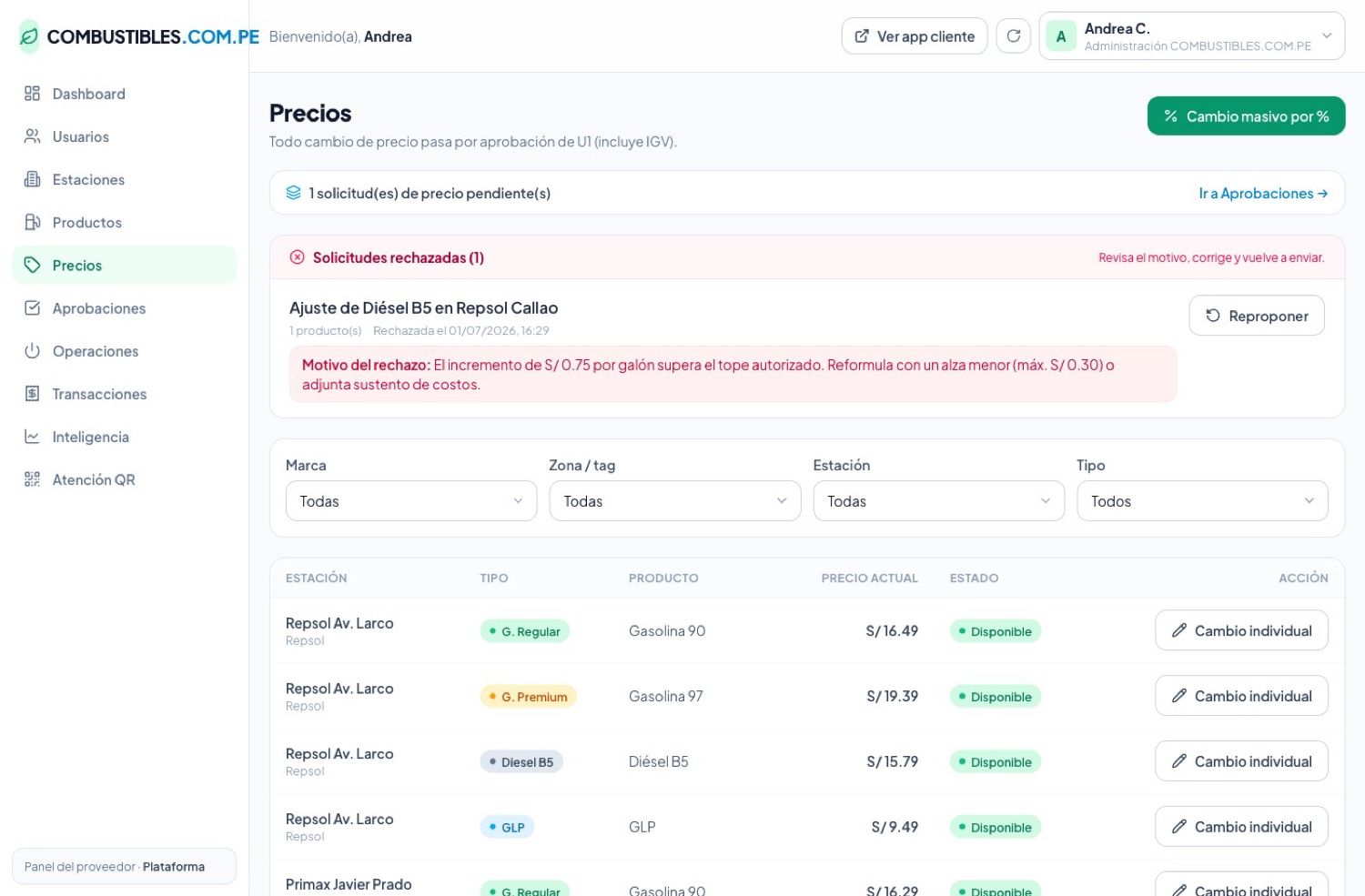
Task: Click the G. Regular tag in Repsol Av. Larco row
Action: coord(525,631)
